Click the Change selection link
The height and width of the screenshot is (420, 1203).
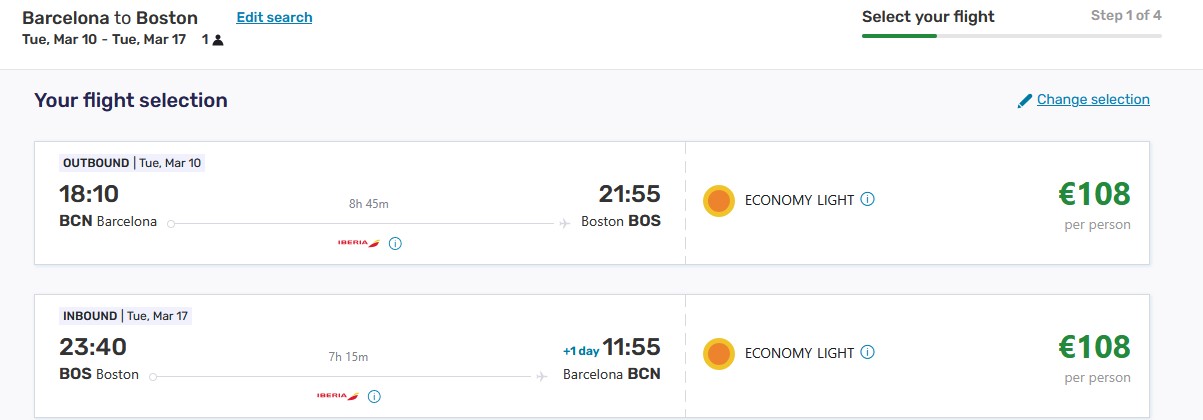click(x=1093, y=99)
